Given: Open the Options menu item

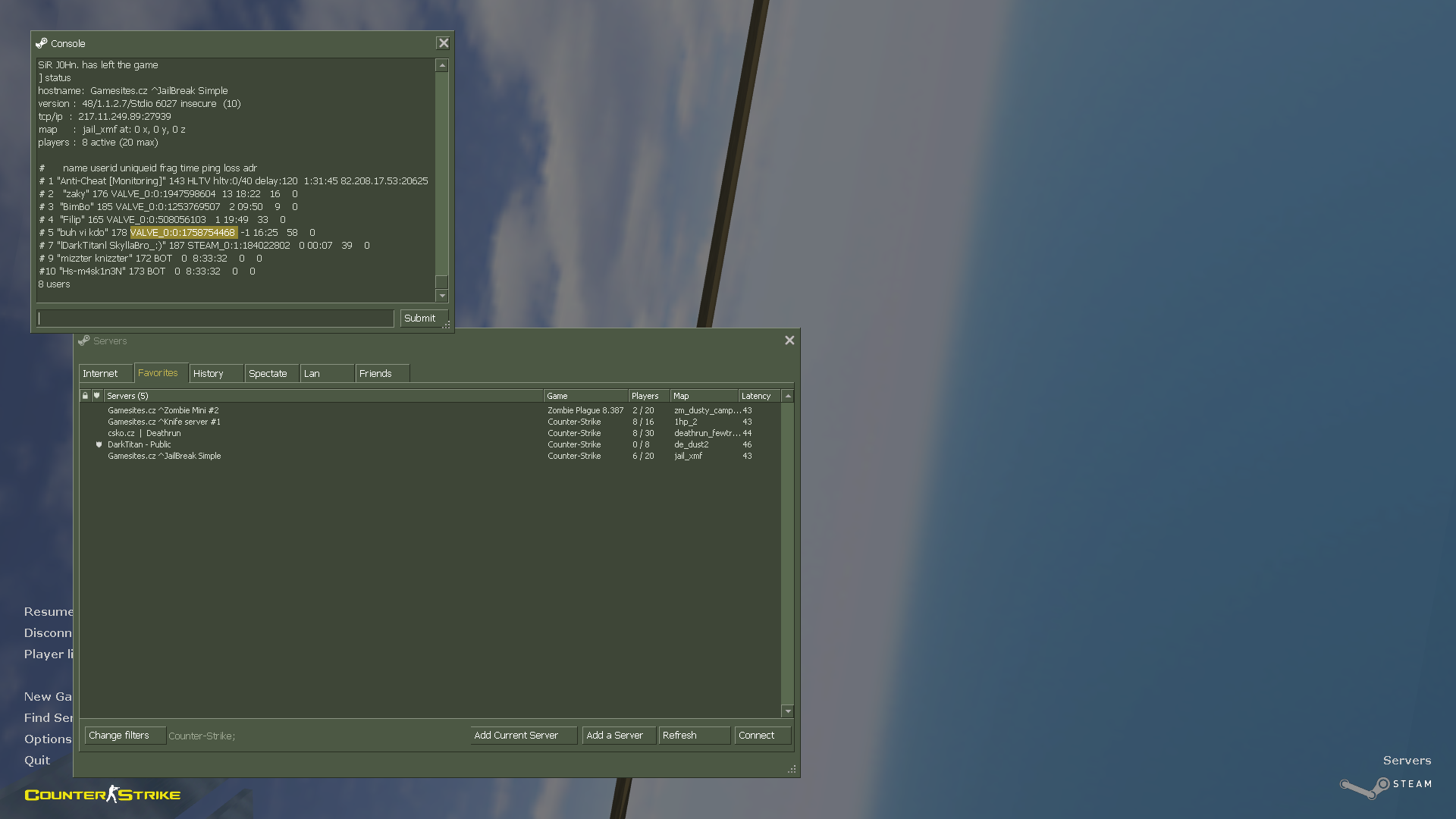Looking at the screenshot, I should (48, 739).
